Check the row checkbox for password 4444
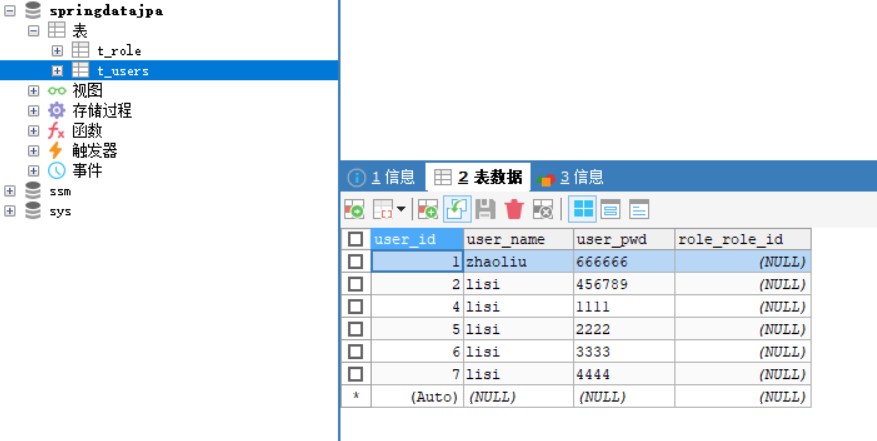The height and width of the screenshot is (441, 877). coord(355,374)
